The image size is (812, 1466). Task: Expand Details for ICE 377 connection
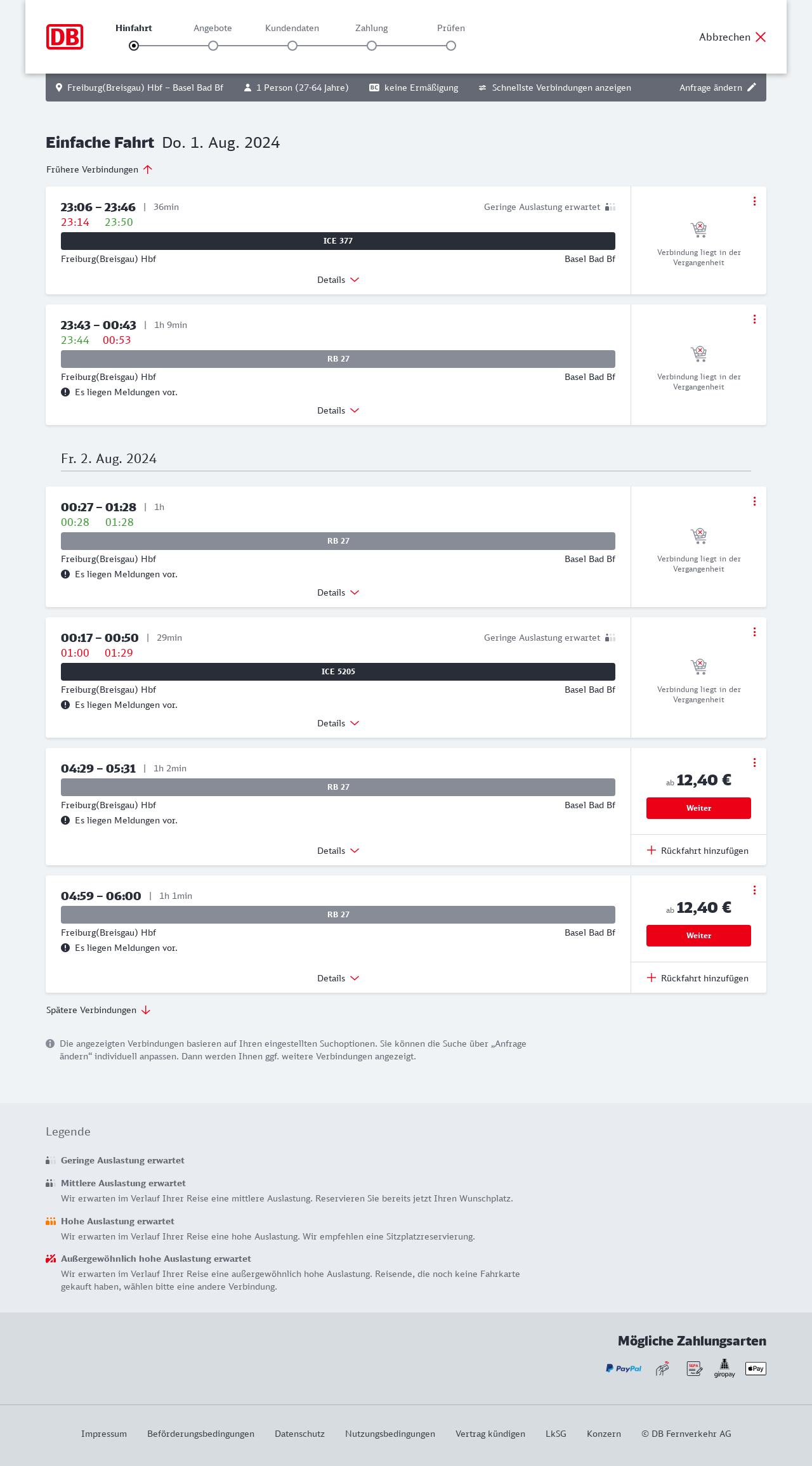click(x=338, y=280)
